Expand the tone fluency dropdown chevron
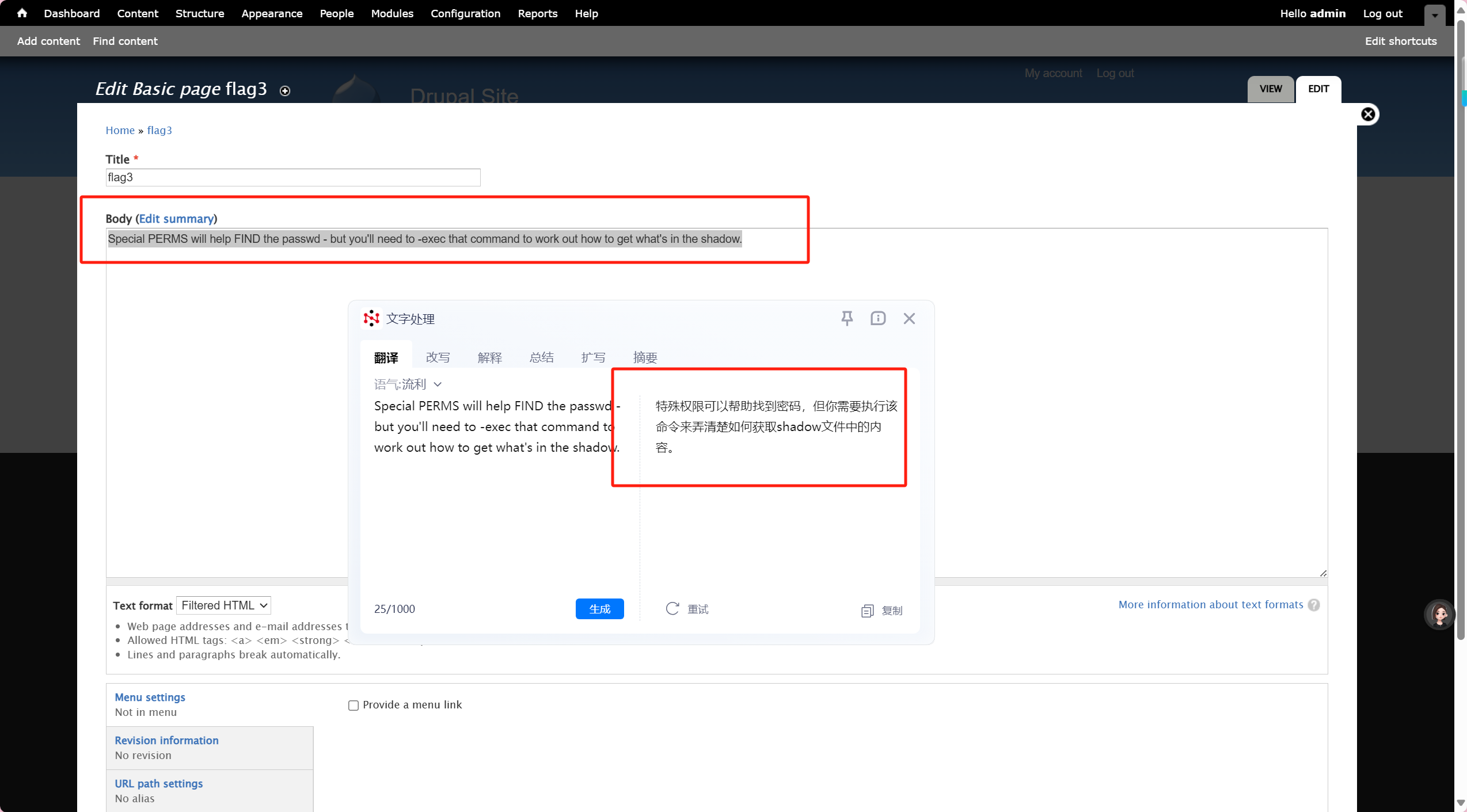Viewport: 1467px width, 812px height. [438, 384]
